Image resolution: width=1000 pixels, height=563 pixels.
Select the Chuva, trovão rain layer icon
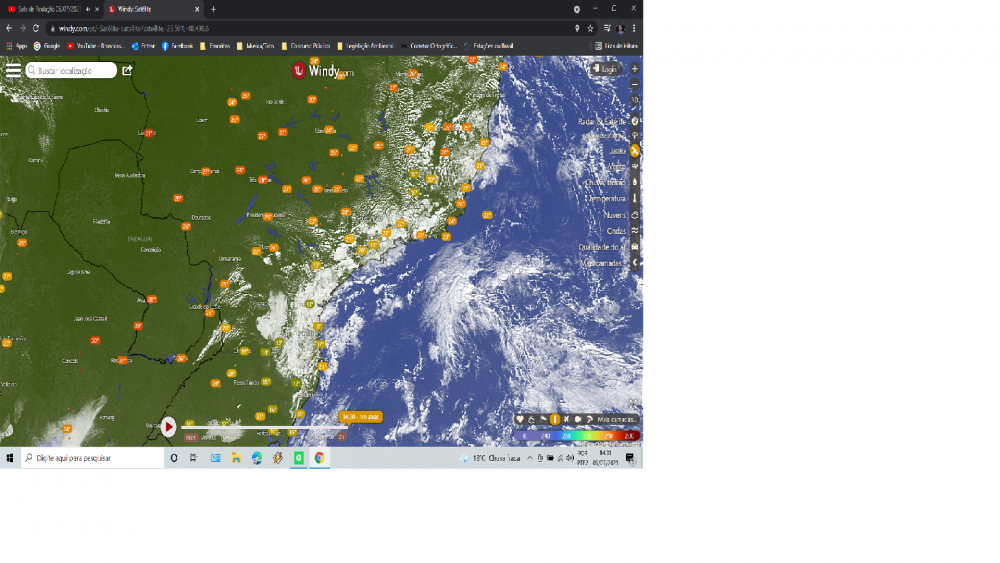click(635, 182)
